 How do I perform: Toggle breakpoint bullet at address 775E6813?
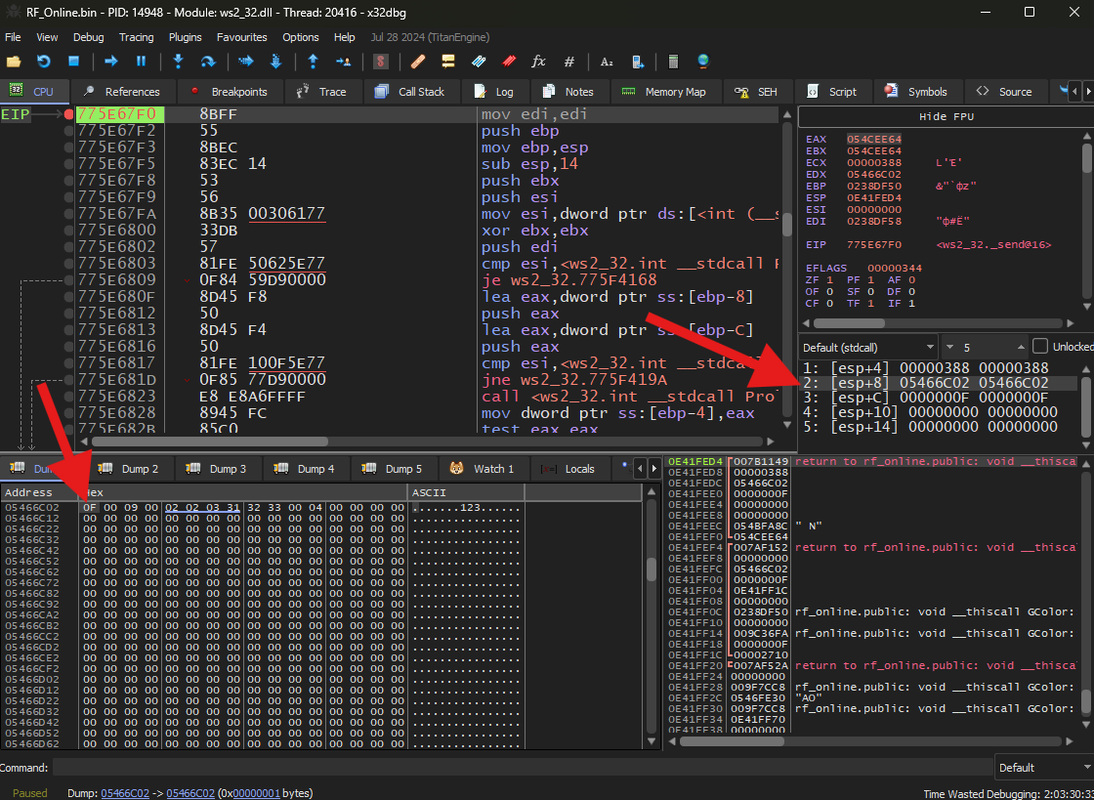[68, 330]
